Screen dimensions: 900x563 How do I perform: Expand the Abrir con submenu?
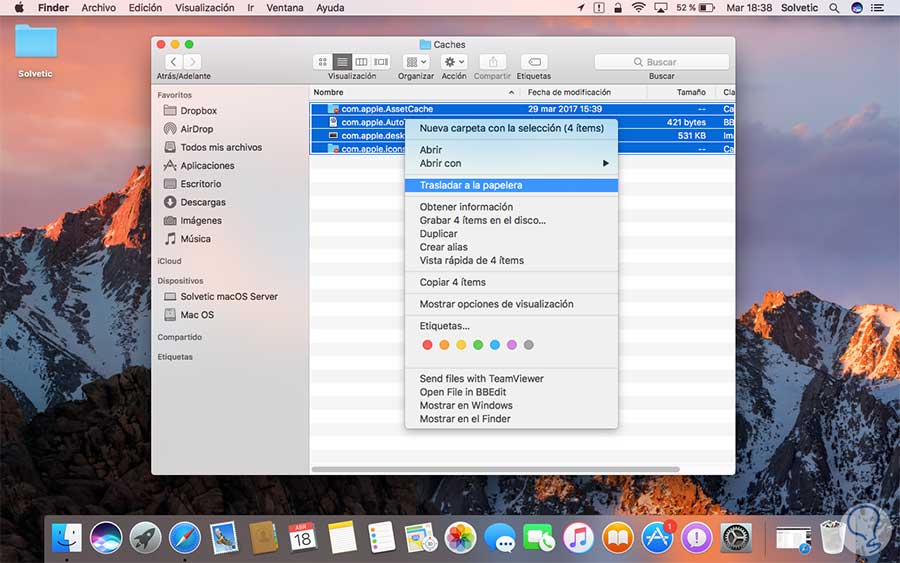[511, 164]
